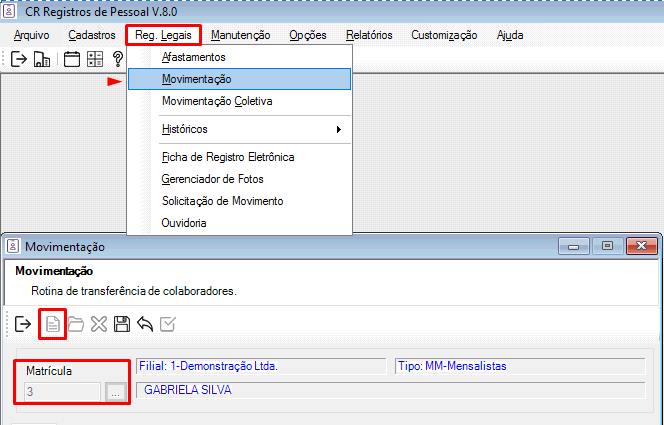This screenshot has height=425, width=664.
Task: Open the Reg. Legais menu
Action: click(x=163, y=35)
